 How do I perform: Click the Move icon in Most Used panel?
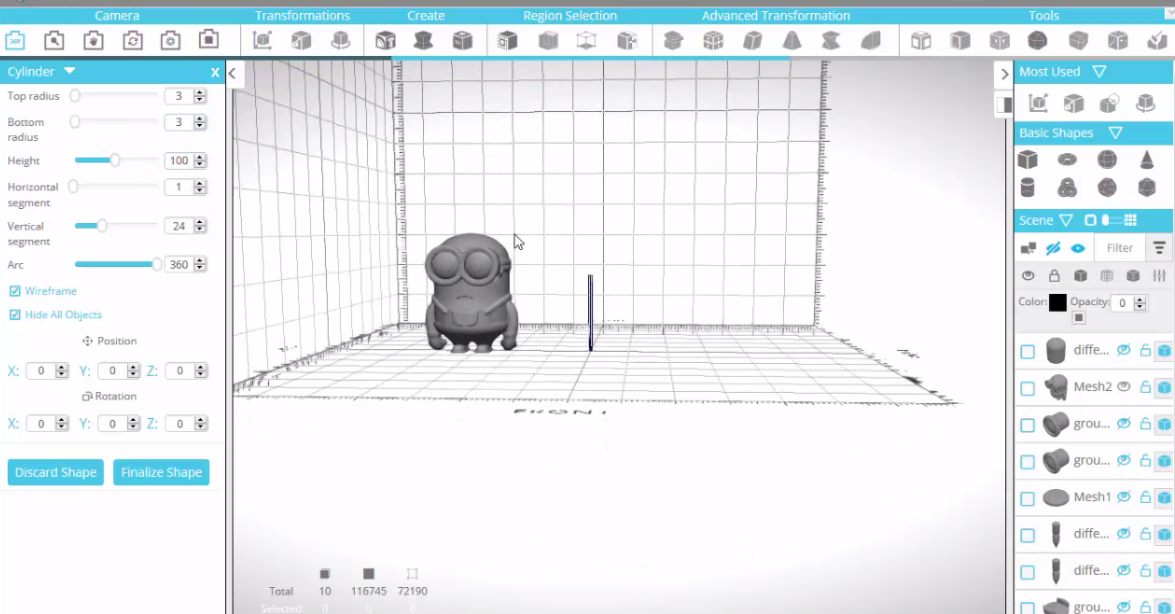pyautogui.click(x=1038, y=103)
